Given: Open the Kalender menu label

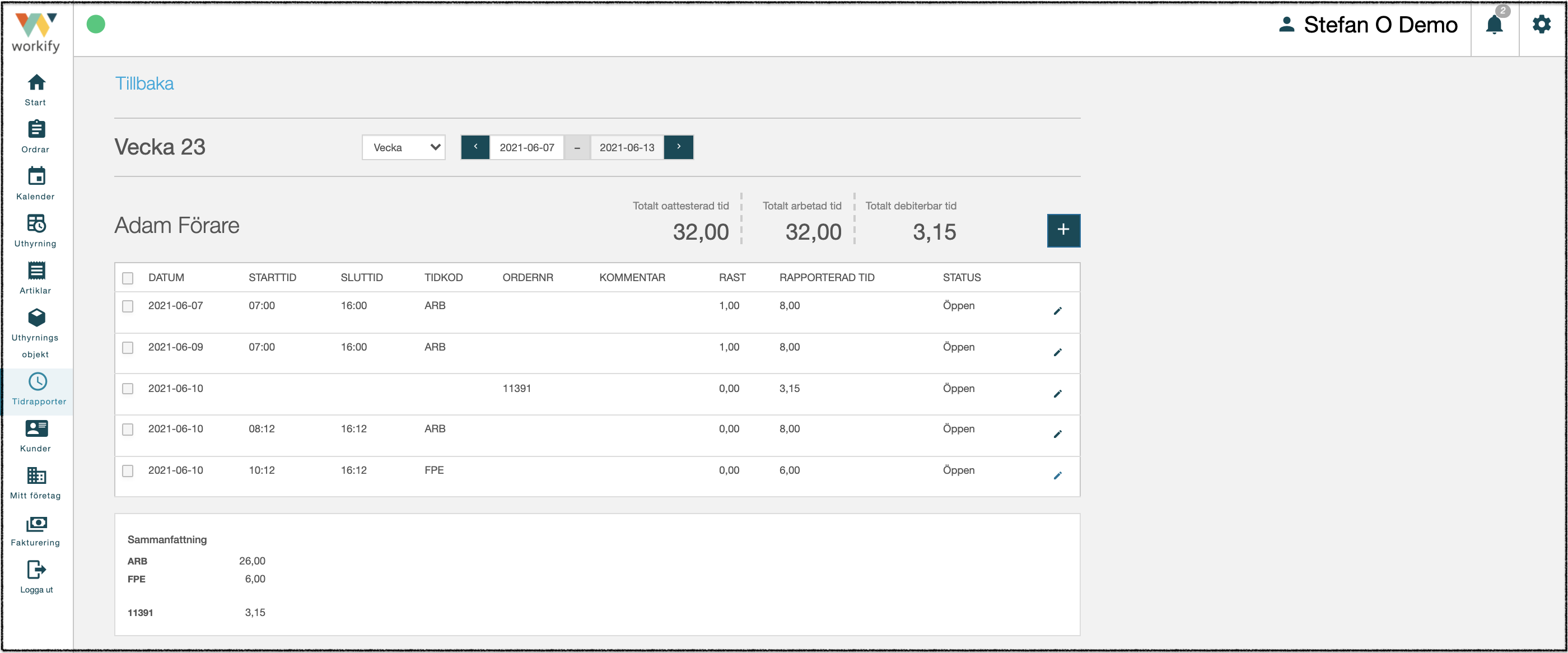Looking at the screenshot, I should point(35,197).
